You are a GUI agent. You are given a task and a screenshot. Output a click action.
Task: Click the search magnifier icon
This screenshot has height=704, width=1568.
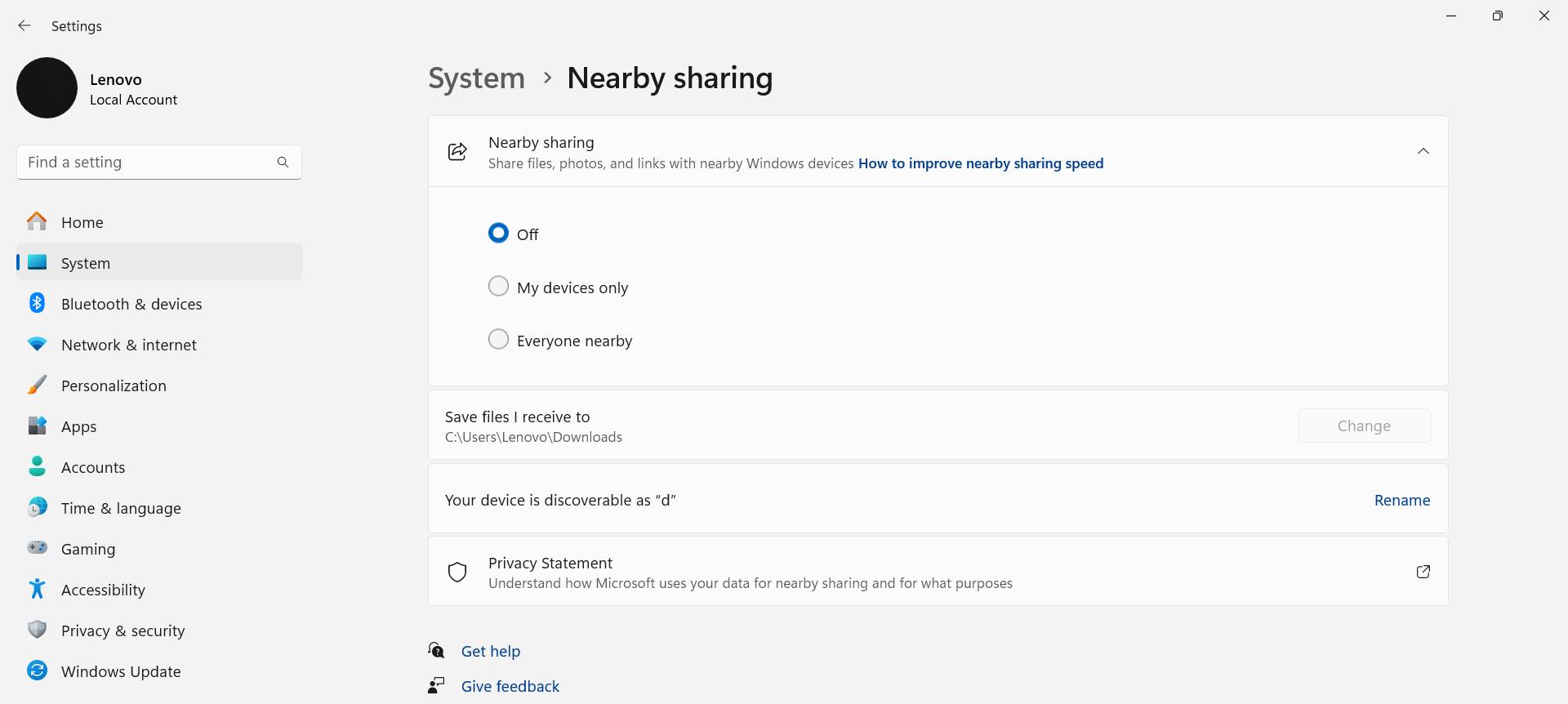(x=283, y=163)
